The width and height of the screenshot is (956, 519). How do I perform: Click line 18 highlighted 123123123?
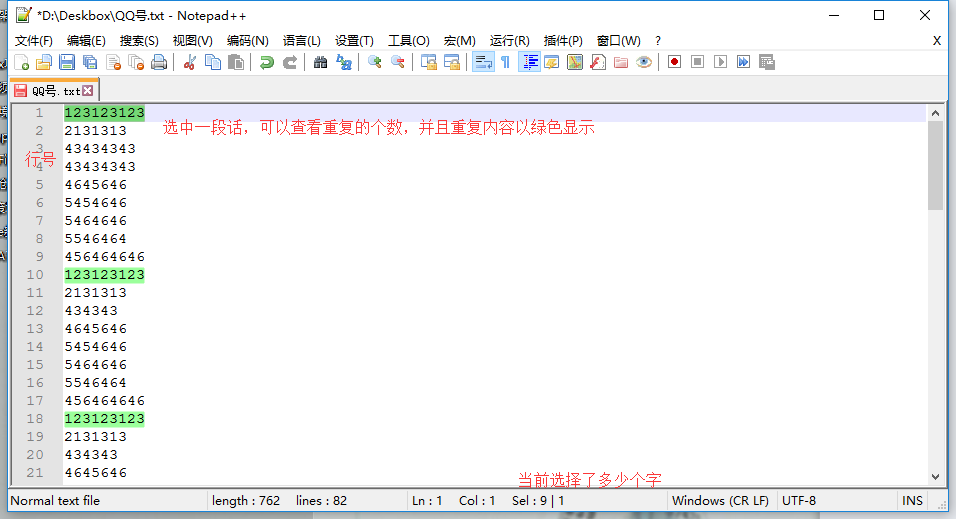coord(105,419)
